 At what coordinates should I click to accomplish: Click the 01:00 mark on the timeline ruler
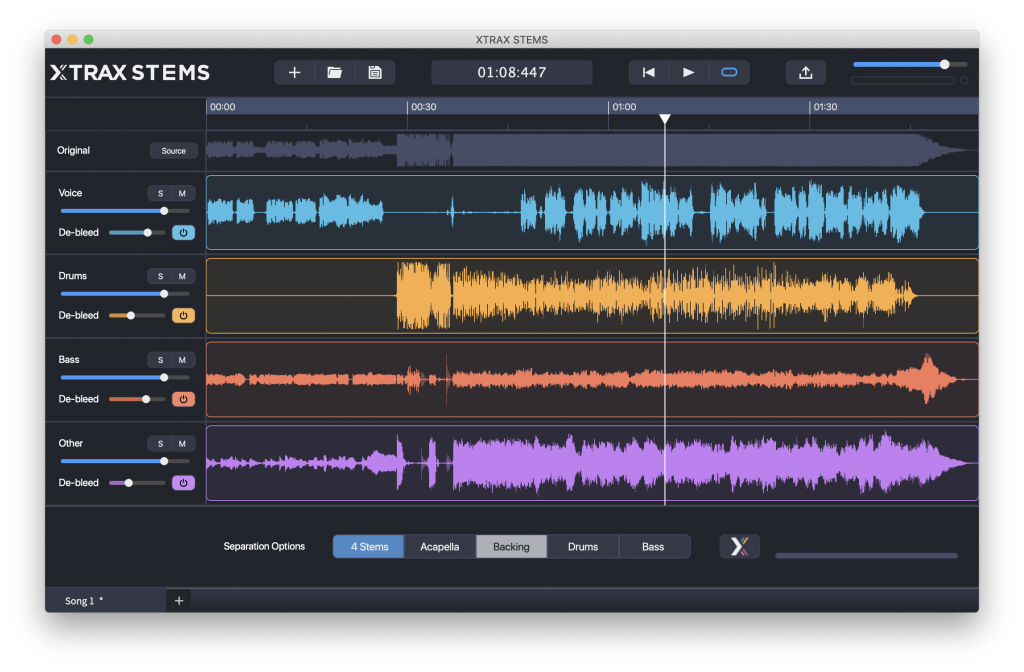624,107
